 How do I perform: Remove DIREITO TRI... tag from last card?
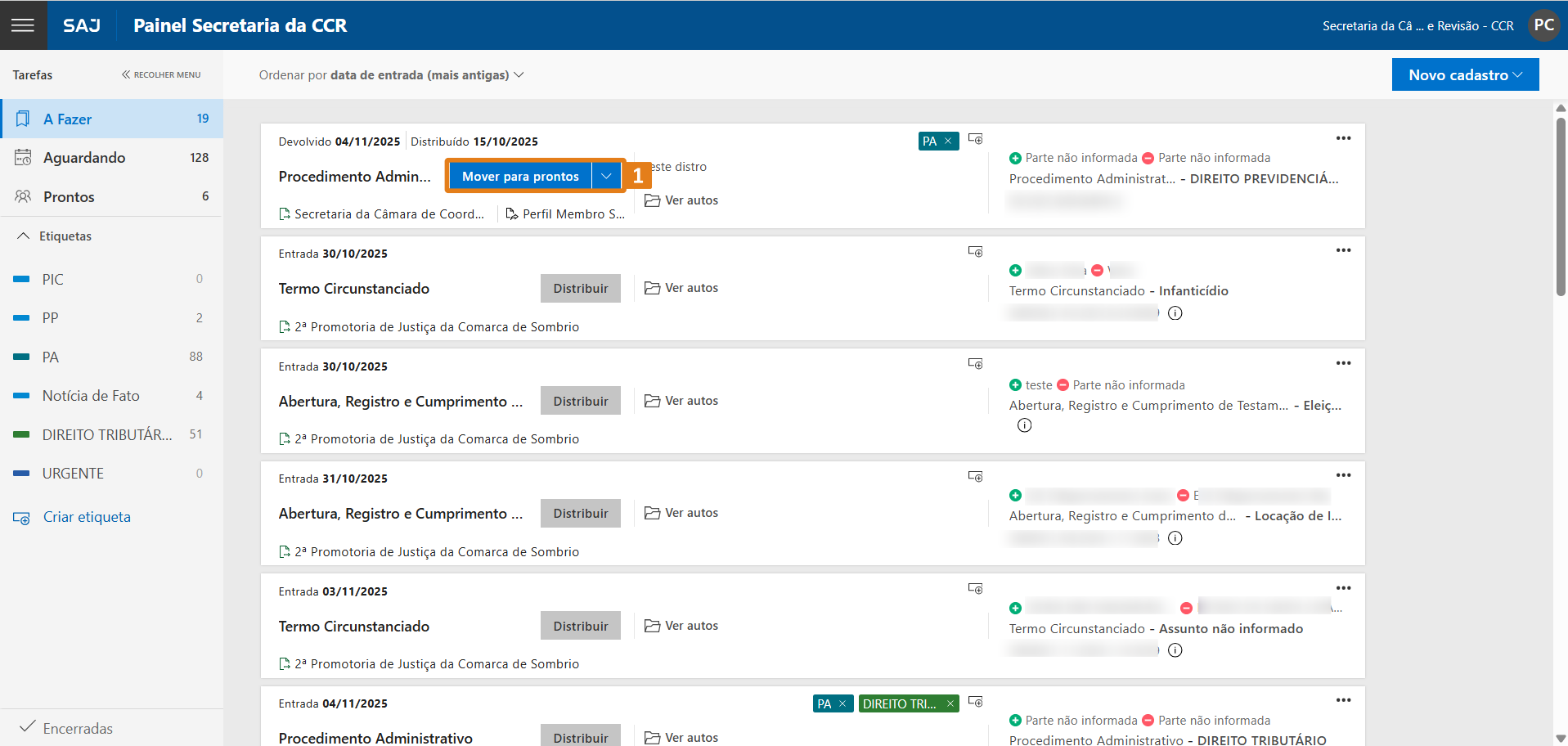[x=950, y=703]
